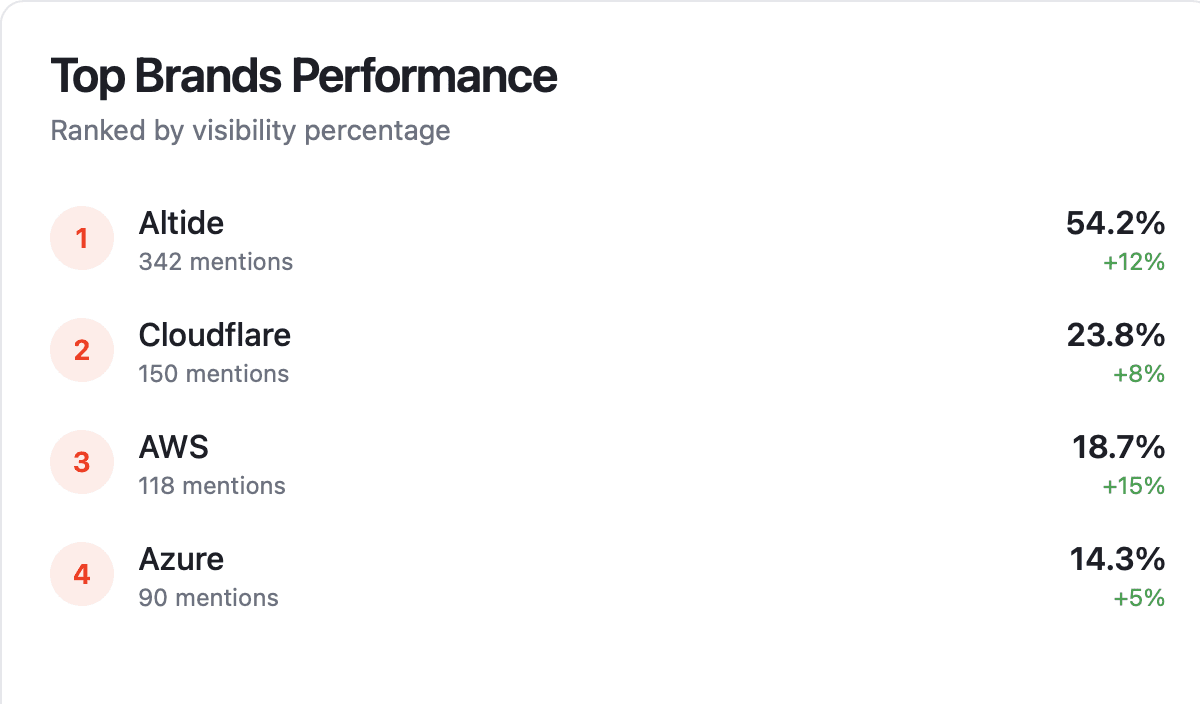Select the AWS brand name
The width and height of the screenshot is (1200, 704).
(174, 447)
